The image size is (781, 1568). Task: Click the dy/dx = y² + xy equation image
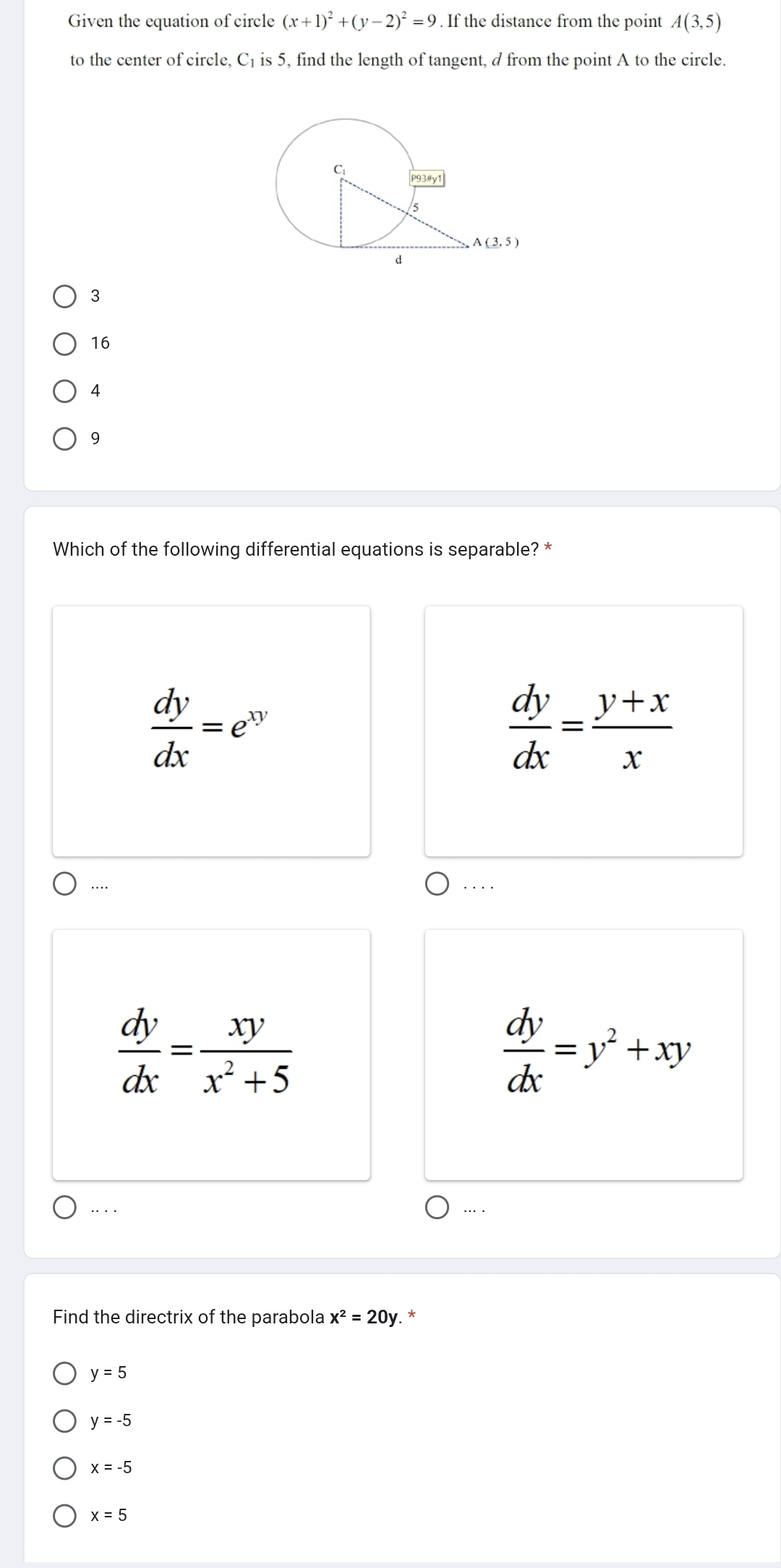584,1054
